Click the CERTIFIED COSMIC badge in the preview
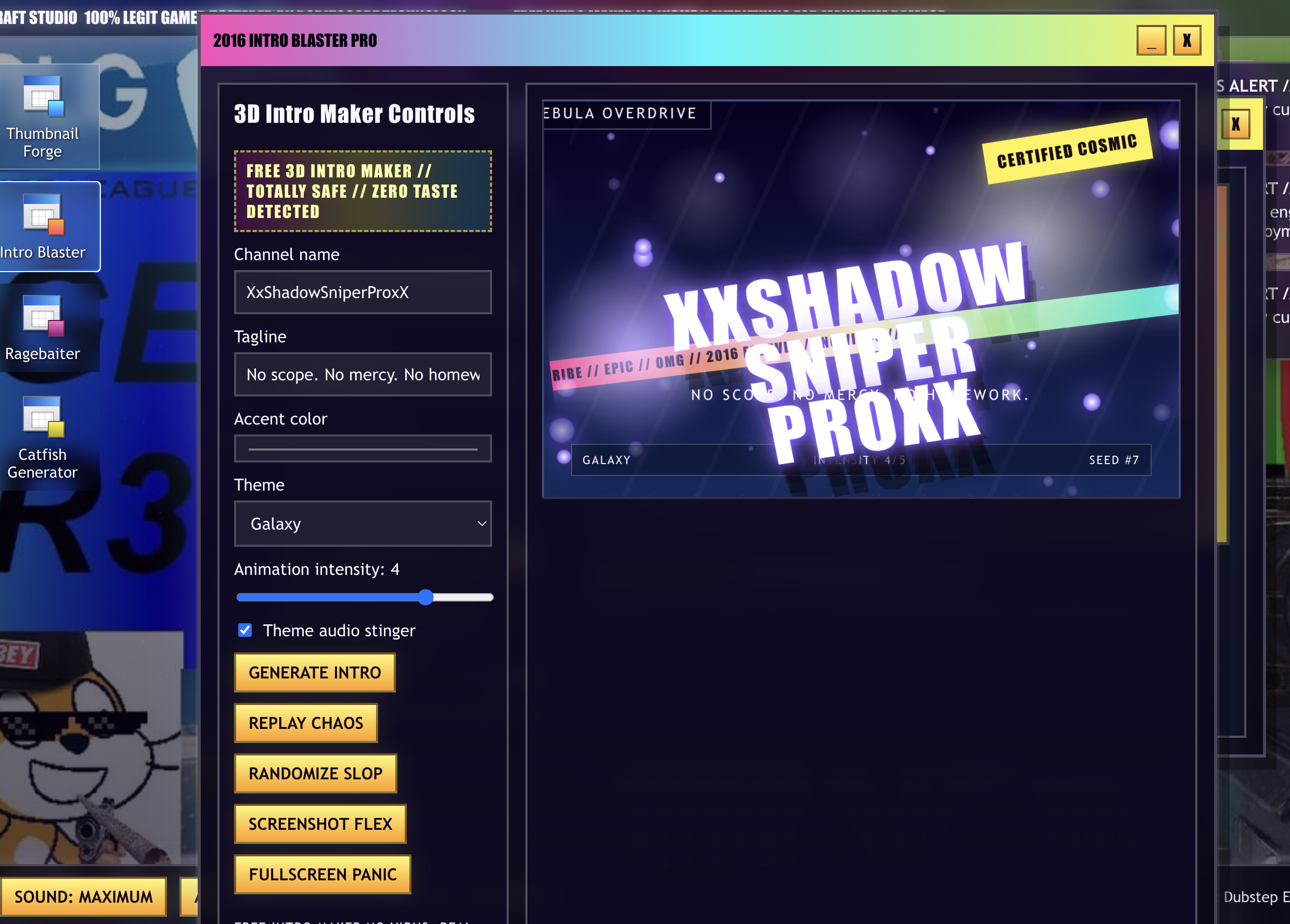Screen dimensions: 1290x924 pyautogui.click(x=1067, y=151)
